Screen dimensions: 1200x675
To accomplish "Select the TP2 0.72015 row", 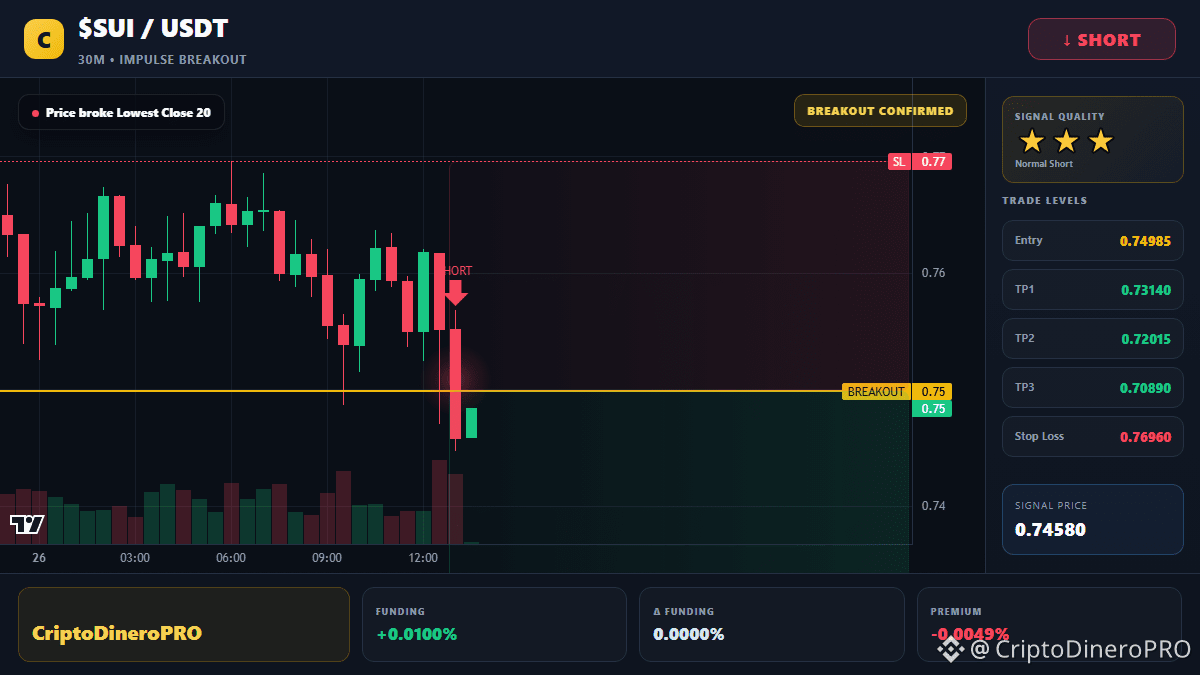I will [1093, 338].
